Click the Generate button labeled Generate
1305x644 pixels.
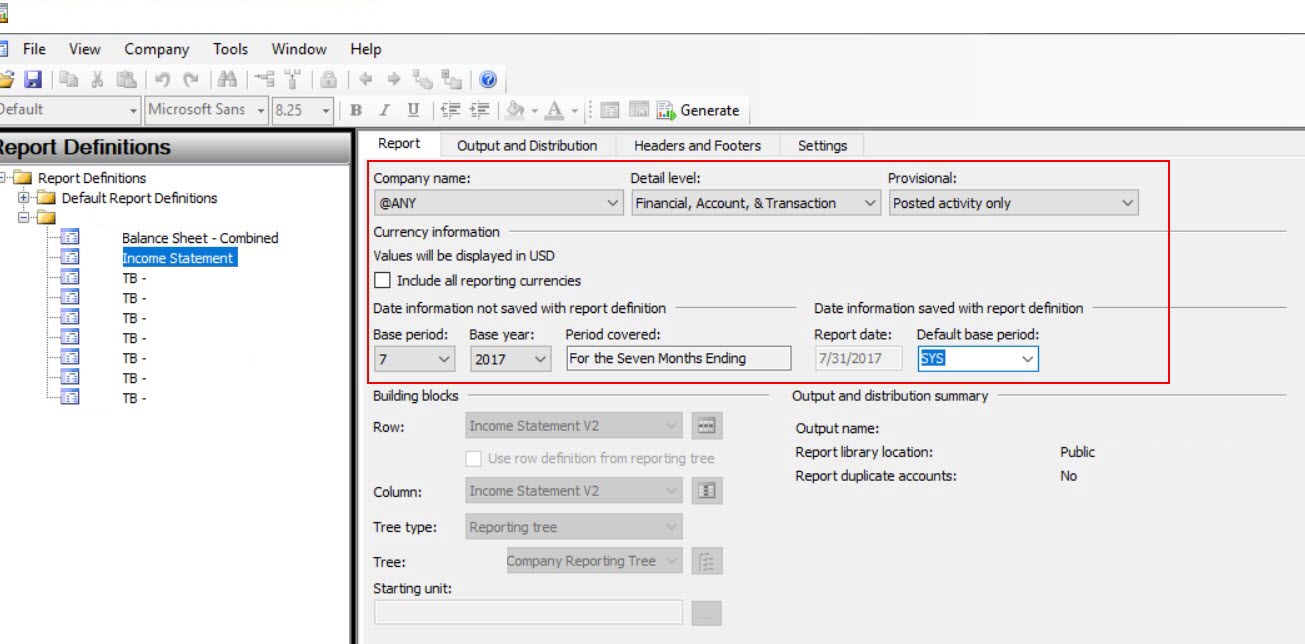[x=712, y=110]
